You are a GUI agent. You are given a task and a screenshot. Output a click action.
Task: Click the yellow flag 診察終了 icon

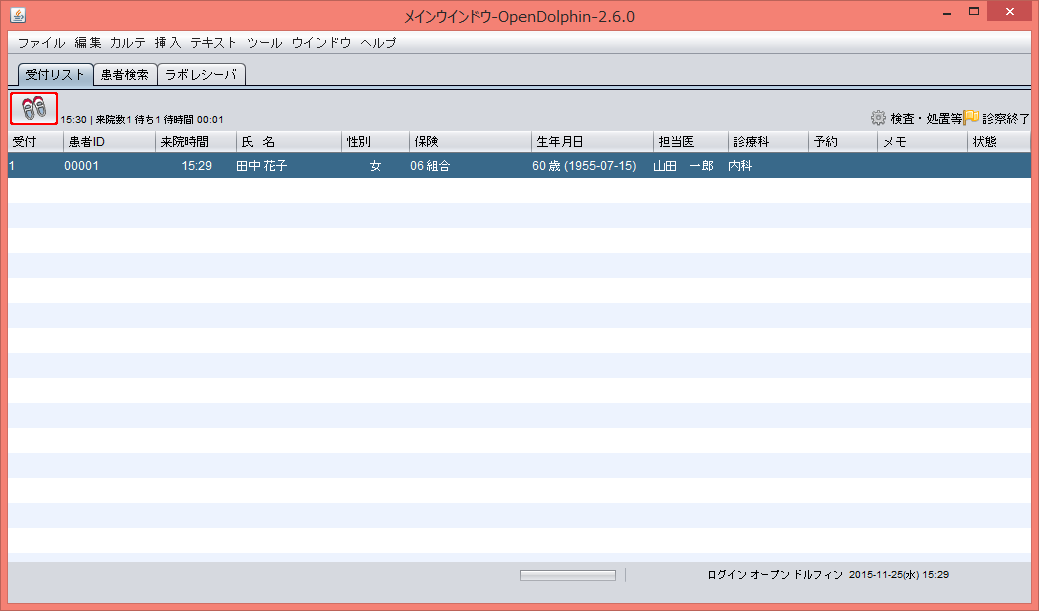pyautogui.click(x=972, y=117)
